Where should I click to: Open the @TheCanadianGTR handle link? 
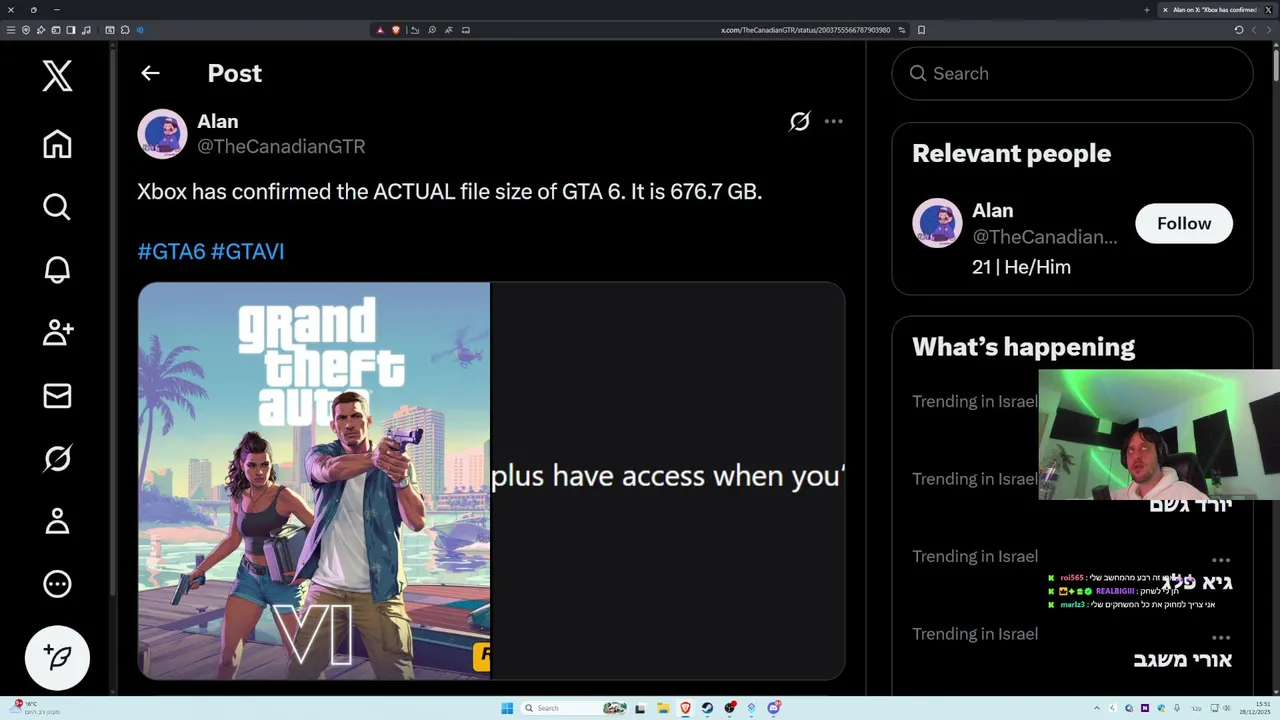(281, 146)
